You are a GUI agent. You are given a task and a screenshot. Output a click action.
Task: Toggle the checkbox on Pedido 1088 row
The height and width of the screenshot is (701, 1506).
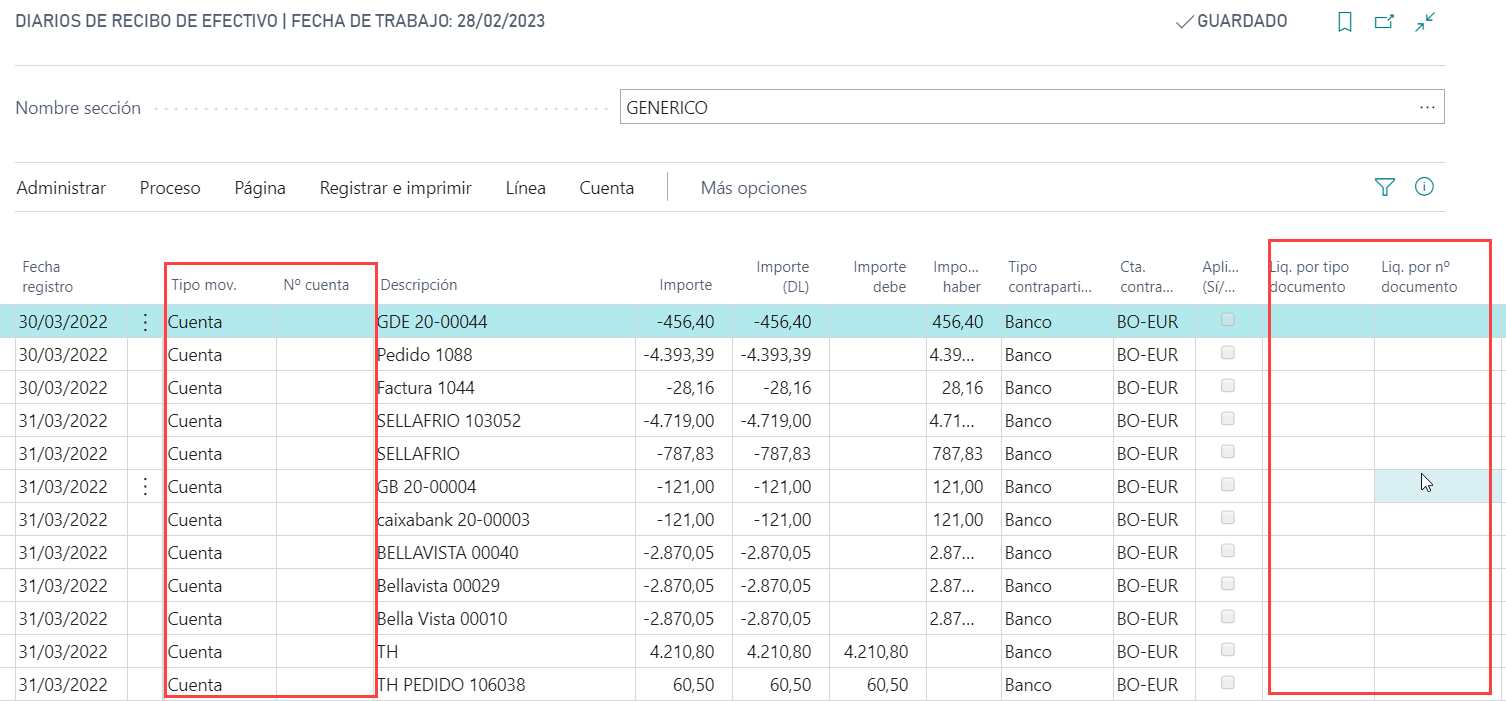coord(1228,353)
